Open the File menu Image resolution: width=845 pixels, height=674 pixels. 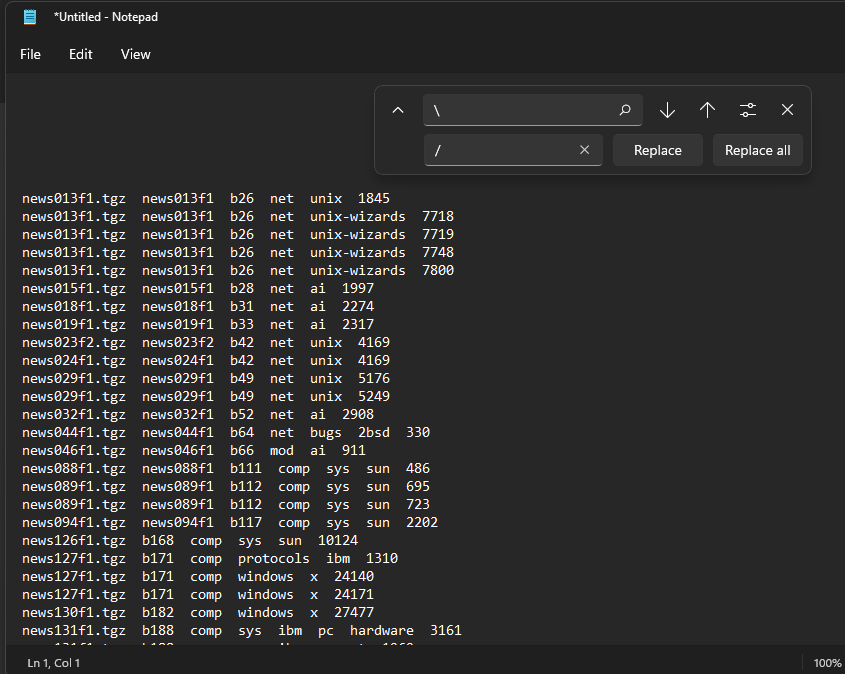(x=30, y=54)
